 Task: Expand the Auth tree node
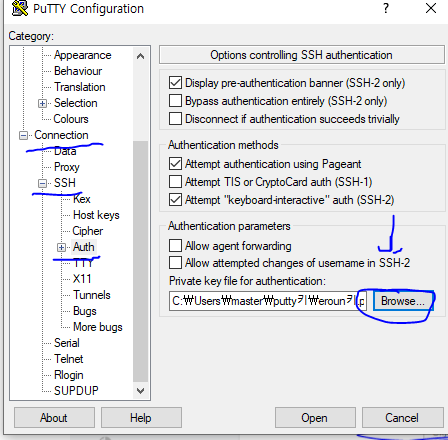[61, 247]
